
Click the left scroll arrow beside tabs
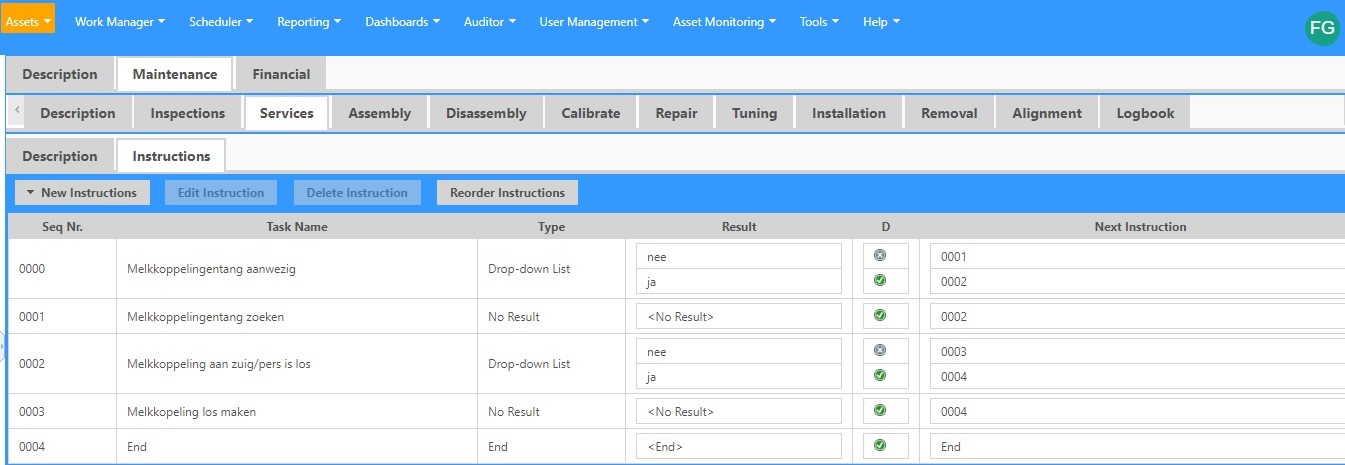[x=16, y=112]
